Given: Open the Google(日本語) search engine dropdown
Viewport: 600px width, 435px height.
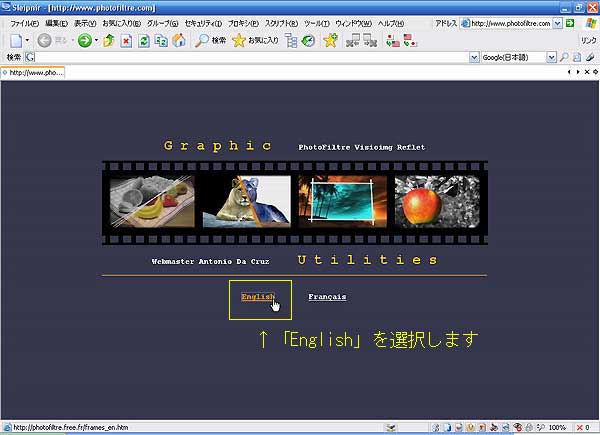Looking at the screenshot, I should point(551,57).
